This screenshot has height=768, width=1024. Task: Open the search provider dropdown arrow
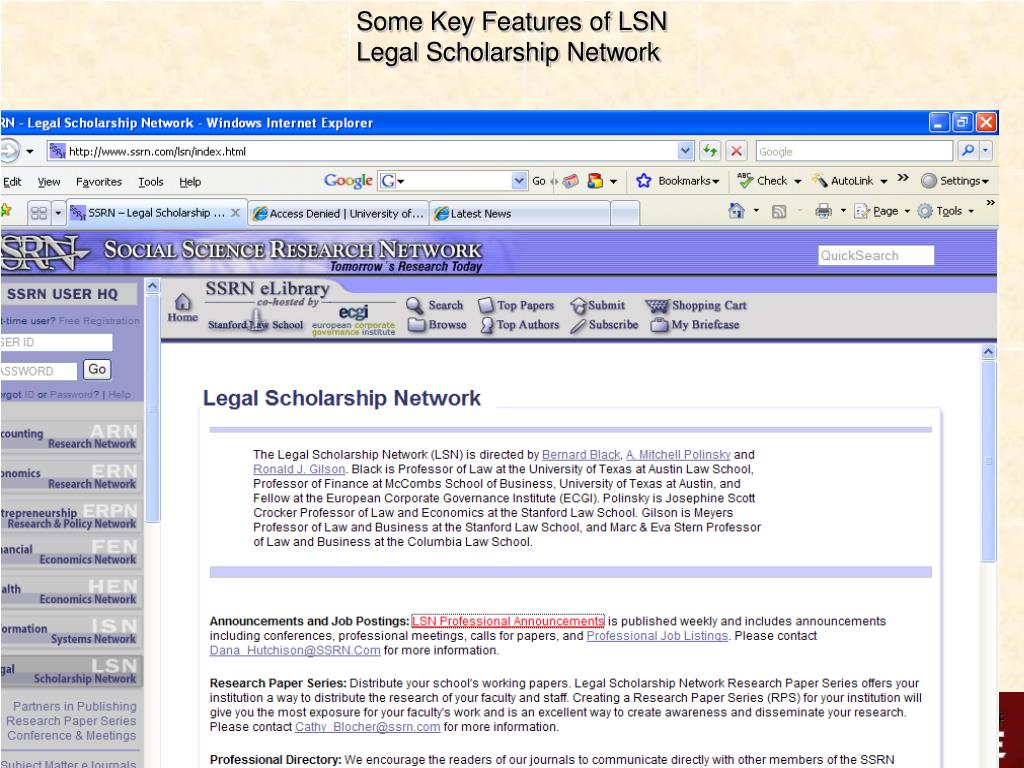click(985, 151)
